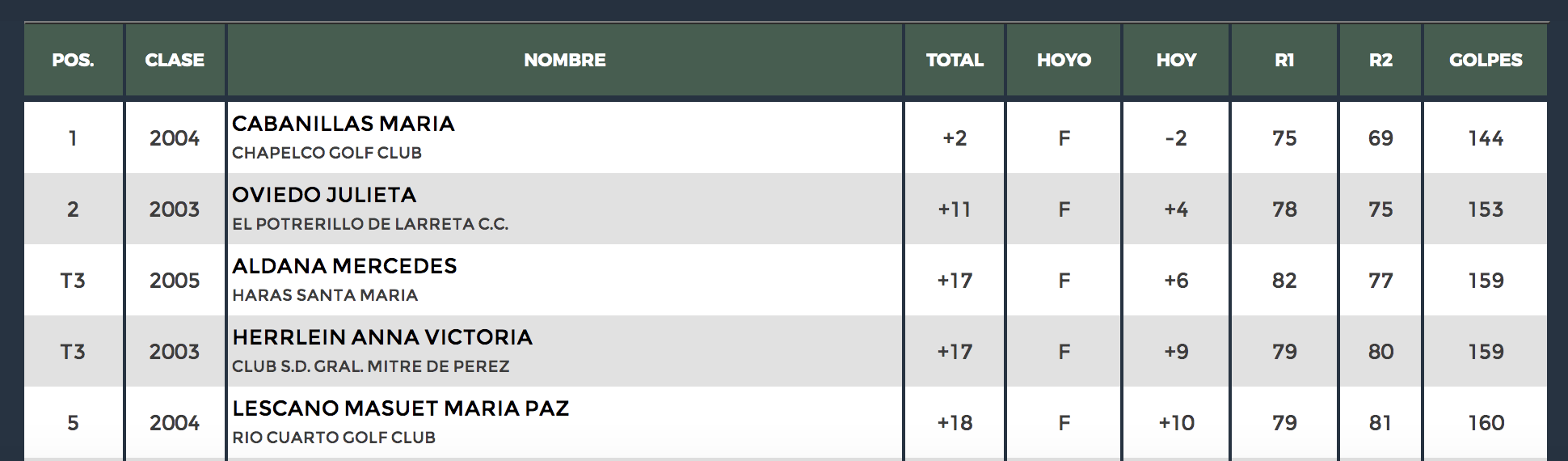Click the R2 column header

[1380, 60]
